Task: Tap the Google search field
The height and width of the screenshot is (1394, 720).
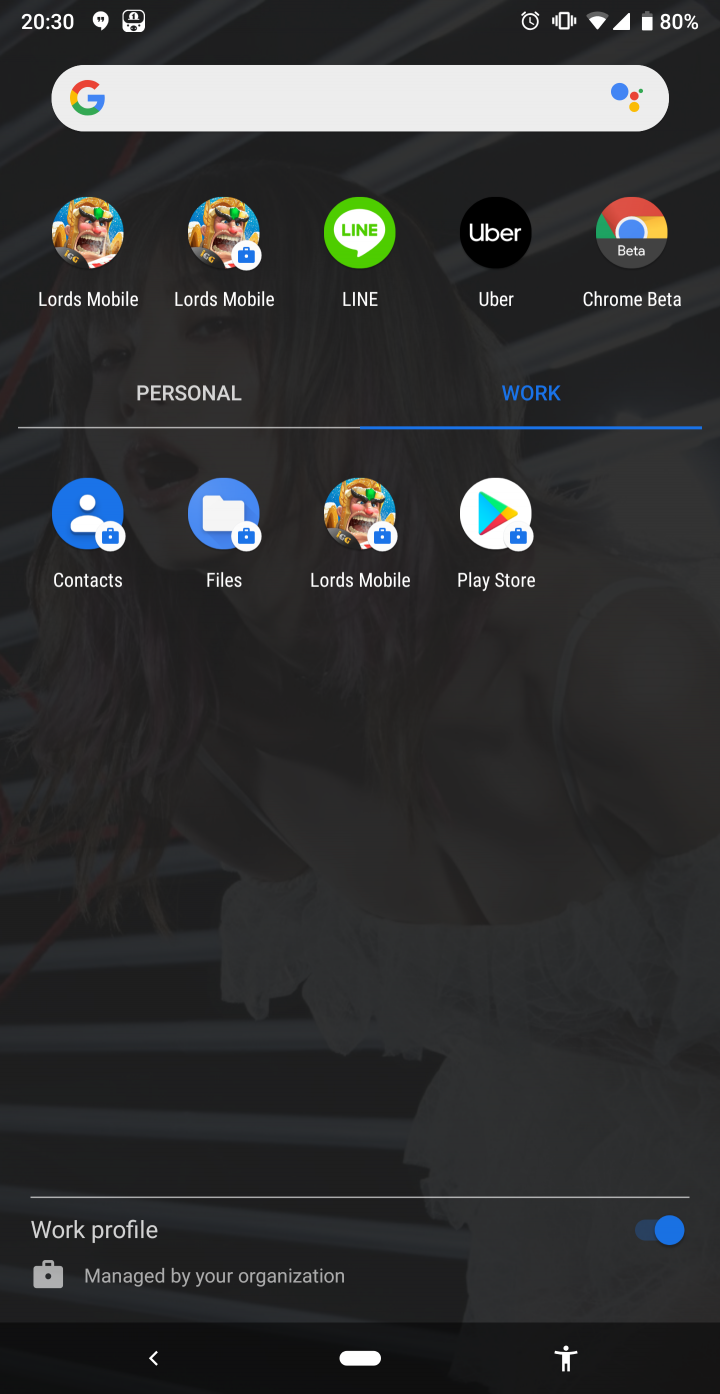Action: pyautogui.click(x=360, y=98)
